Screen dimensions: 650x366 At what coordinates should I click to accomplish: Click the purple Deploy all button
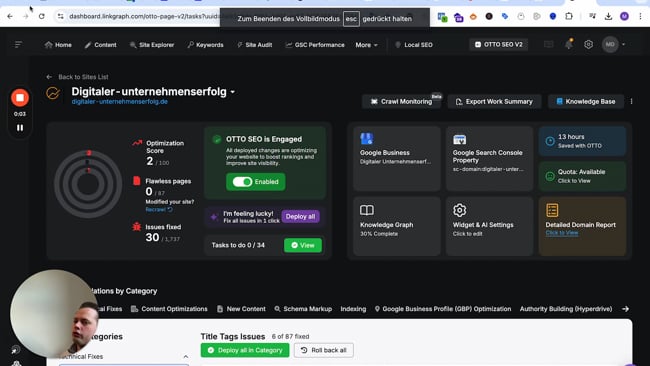pyautogui.click(x=300, y=216)
